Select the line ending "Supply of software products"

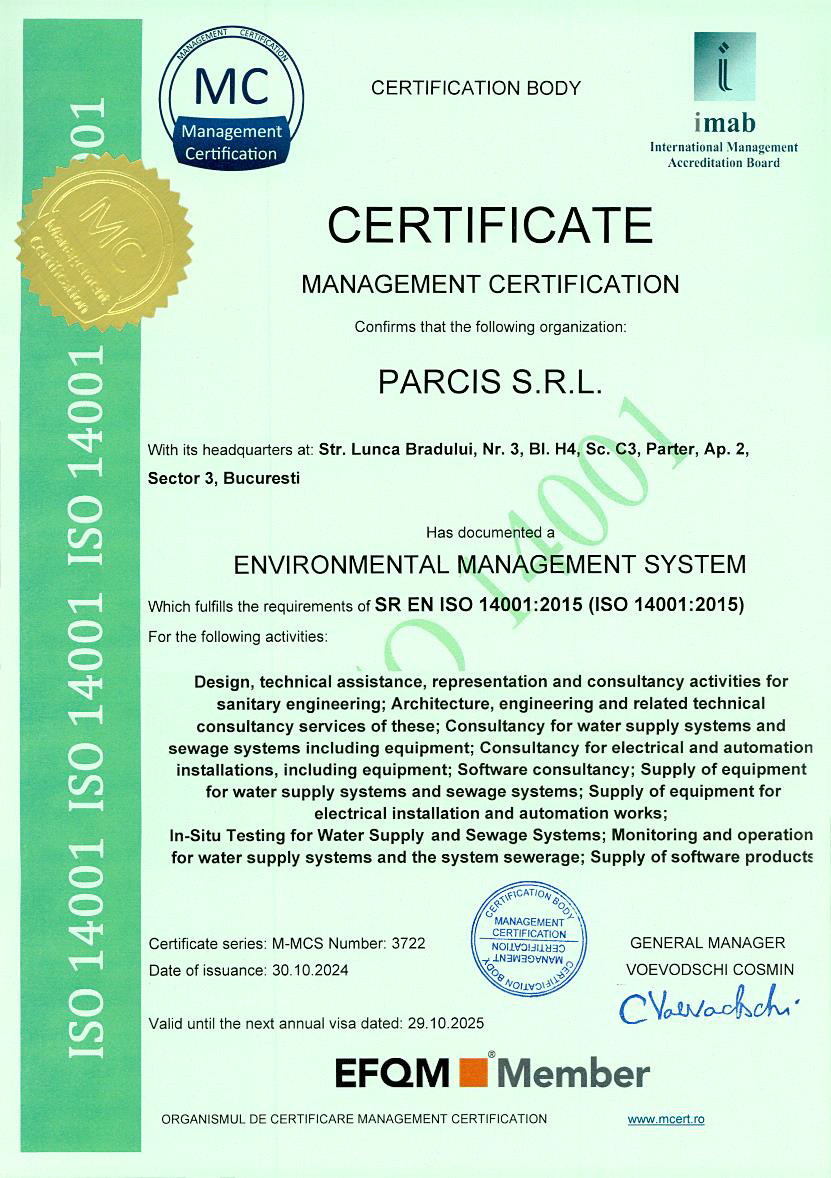[492, 857]
